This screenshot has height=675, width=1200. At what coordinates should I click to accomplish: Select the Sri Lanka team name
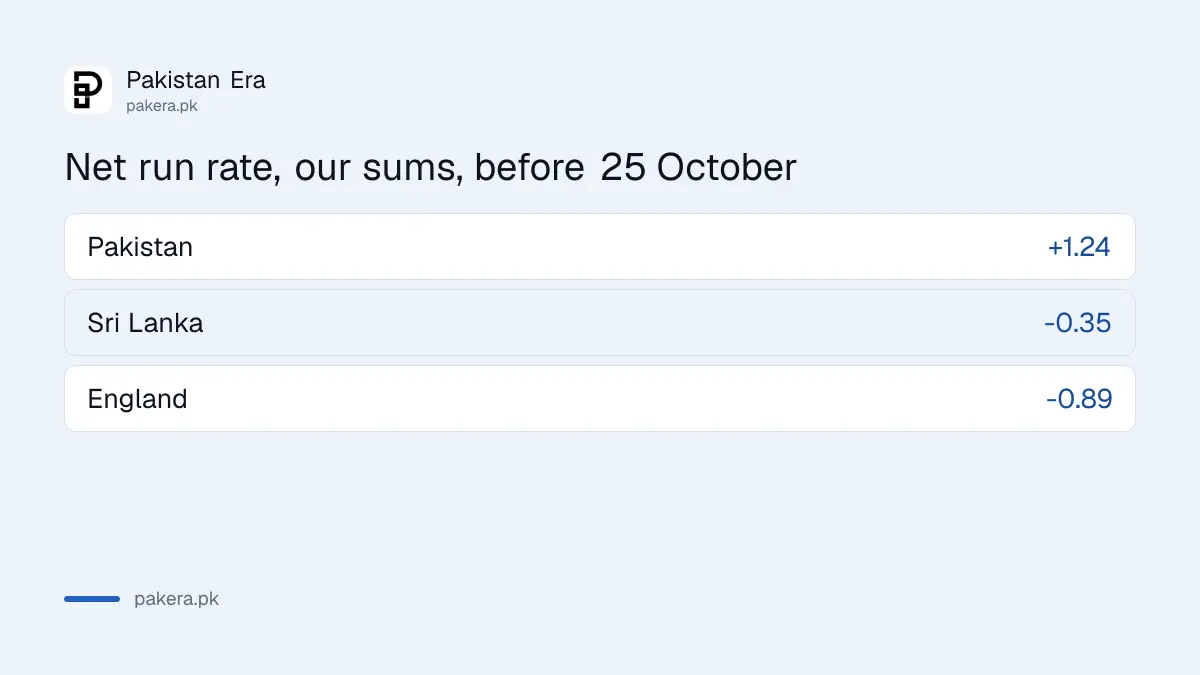point(145,323)
